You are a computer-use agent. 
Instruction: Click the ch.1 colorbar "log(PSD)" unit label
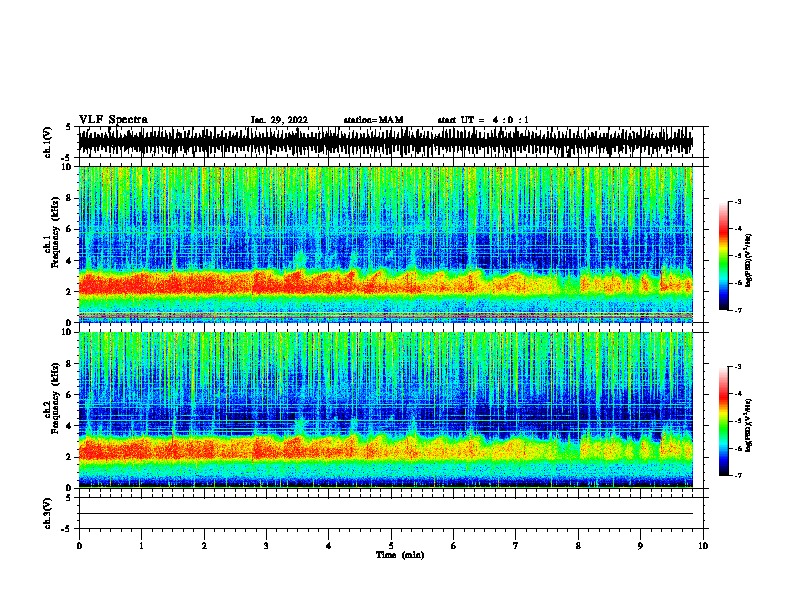(x=749, y=261)
